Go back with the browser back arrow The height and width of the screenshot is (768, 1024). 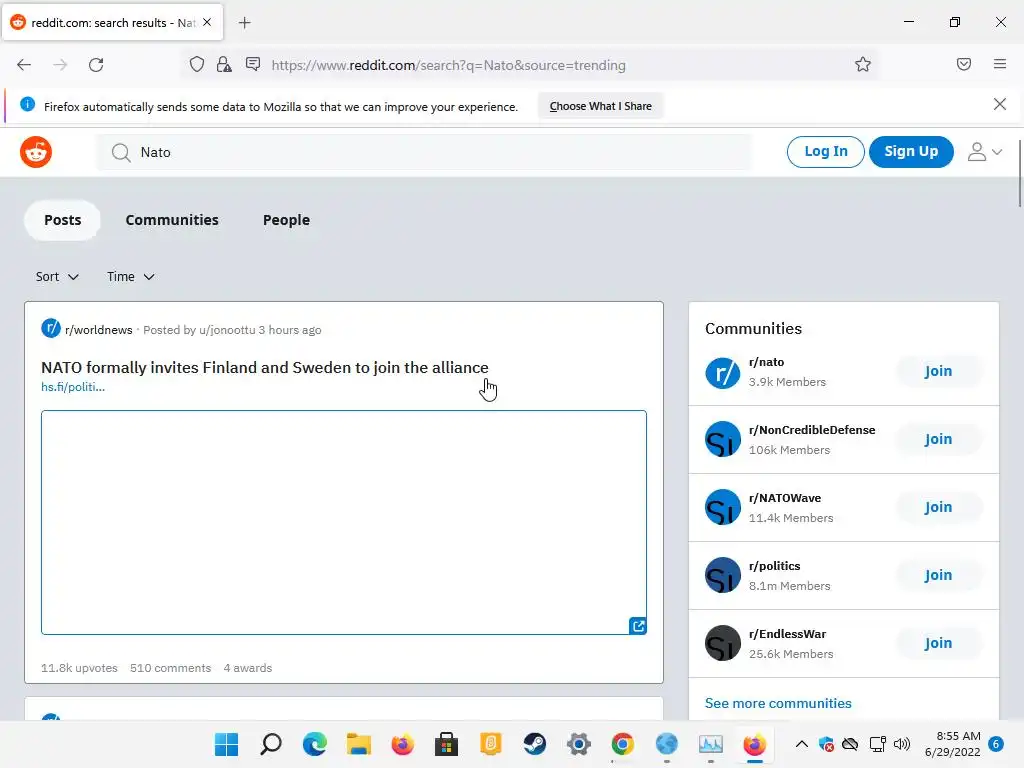click(x=24, y=65)
